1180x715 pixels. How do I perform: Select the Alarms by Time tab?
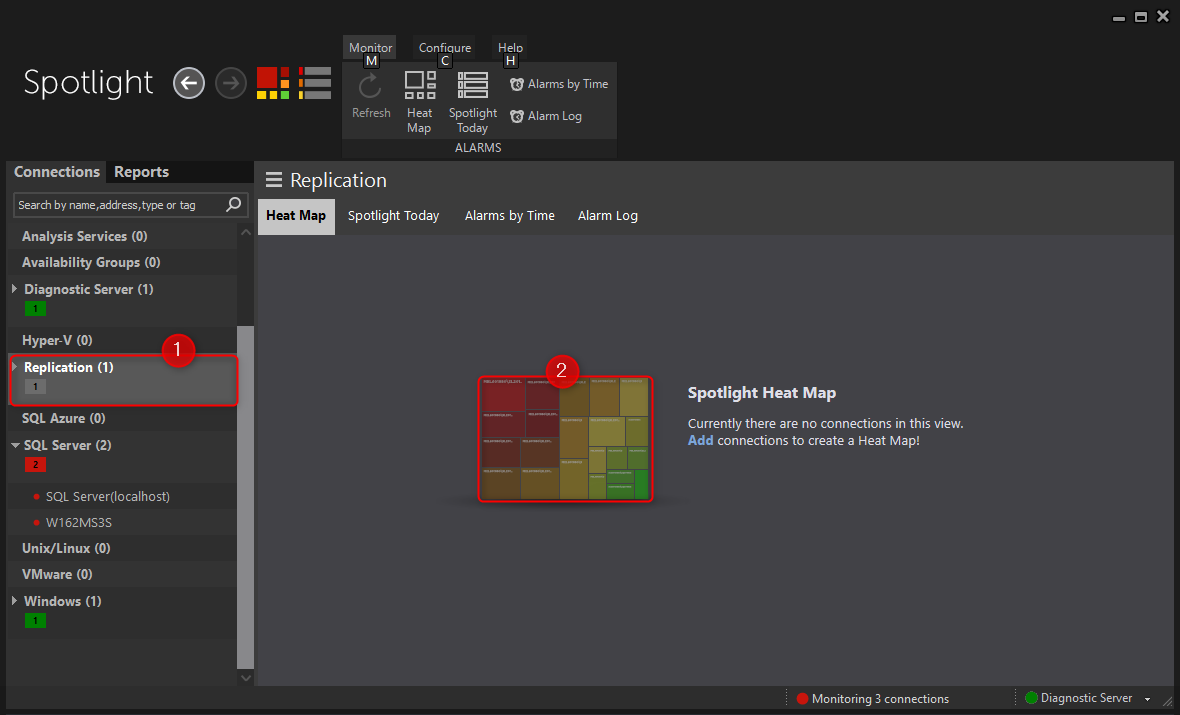coord(509,216)
